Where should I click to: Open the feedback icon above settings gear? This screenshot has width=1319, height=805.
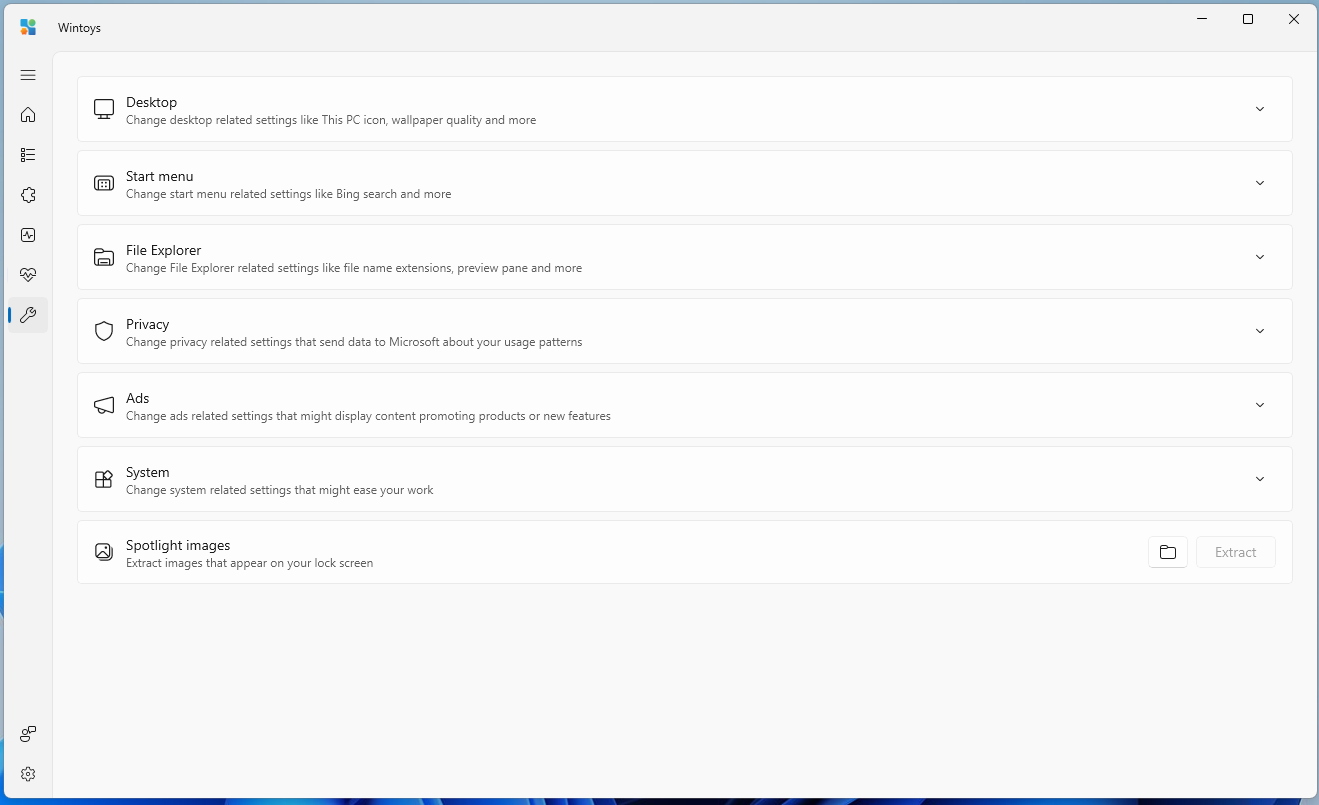28,734
